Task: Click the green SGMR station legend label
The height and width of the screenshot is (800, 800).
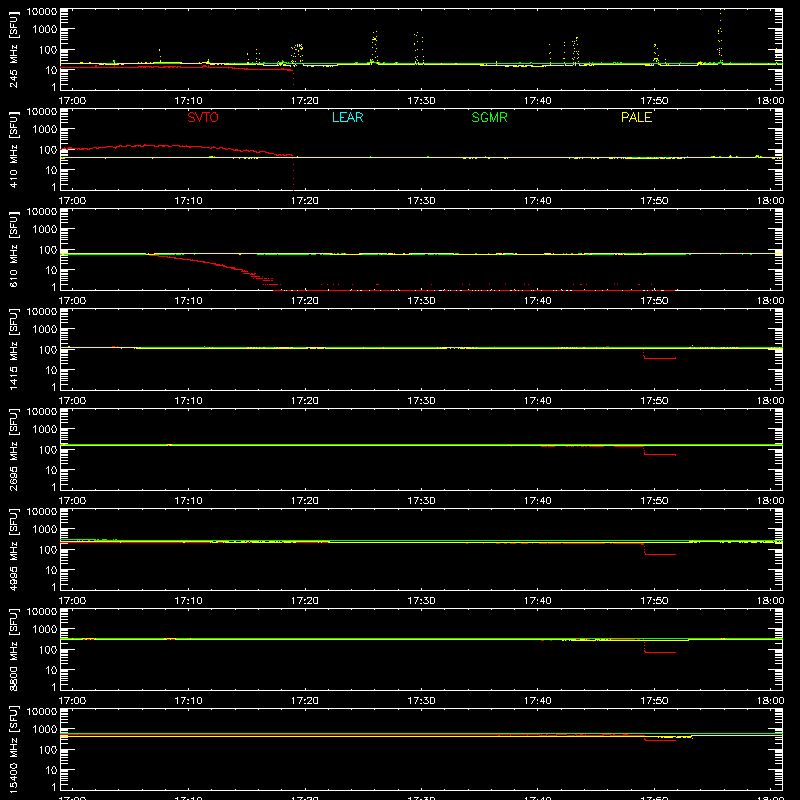Action: coord(489,117)
